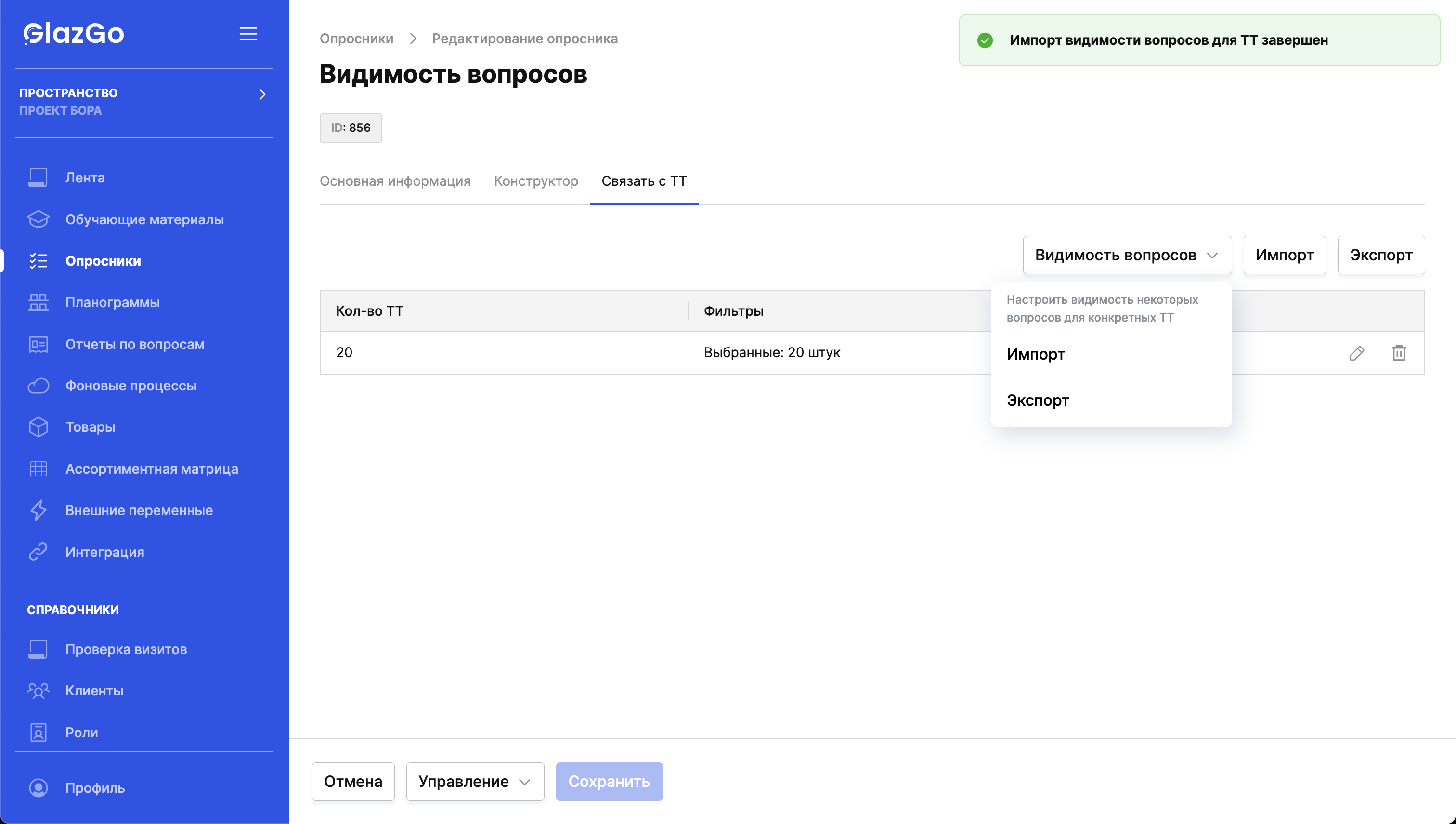The height and width of the screenshot is (824, 1456).
Task: Click the Фильтры column header
Action: (734, 311)
